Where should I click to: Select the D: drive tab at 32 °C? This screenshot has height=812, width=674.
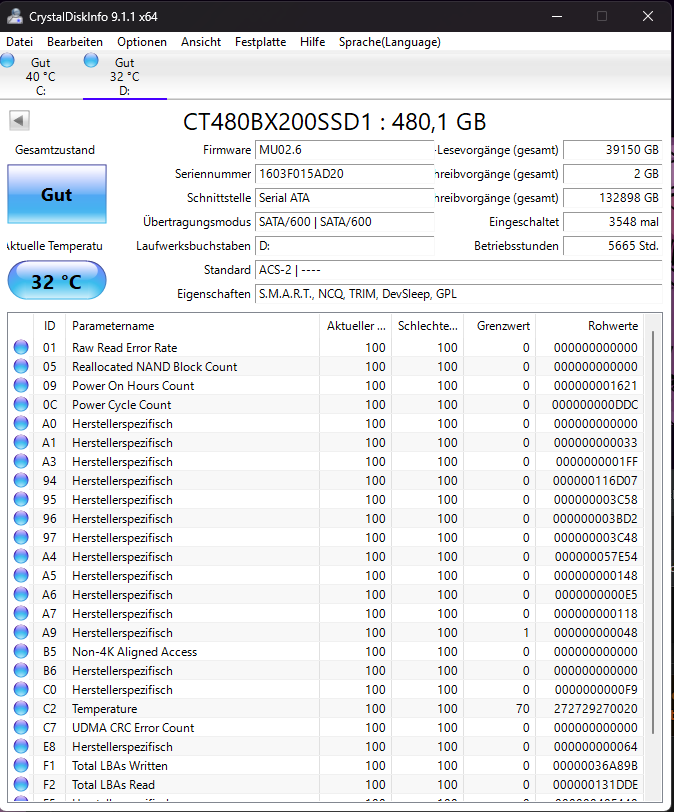125,76
